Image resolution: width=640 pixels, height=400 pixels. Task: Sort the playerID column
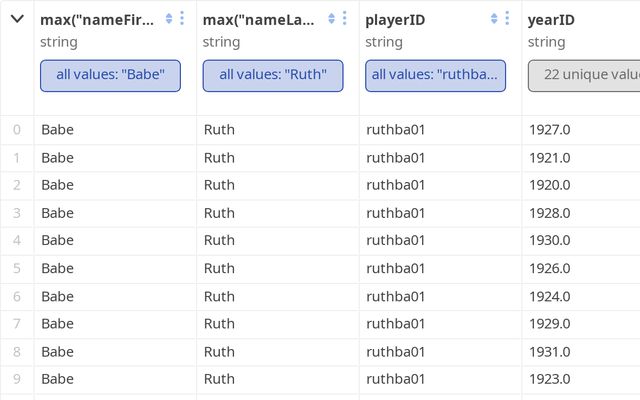point(494,19)
